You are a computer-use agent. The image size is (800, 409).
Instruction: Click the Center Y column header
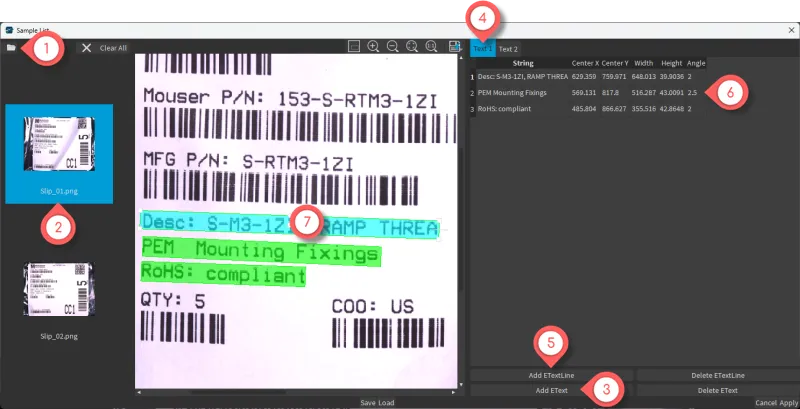click(x=615, y=63)
